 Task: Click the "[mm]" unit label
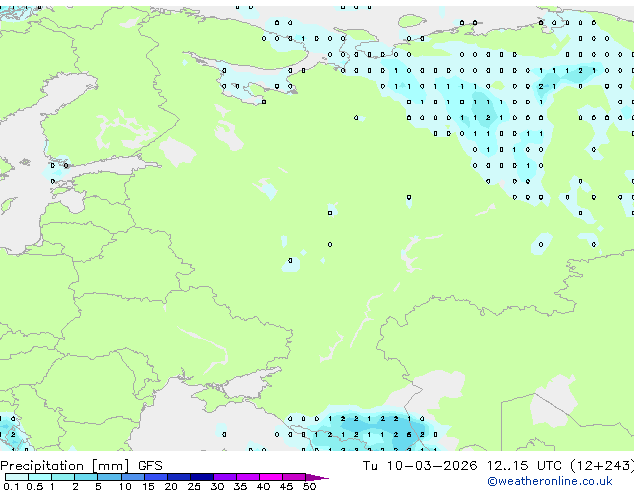(x=111, y=466)
